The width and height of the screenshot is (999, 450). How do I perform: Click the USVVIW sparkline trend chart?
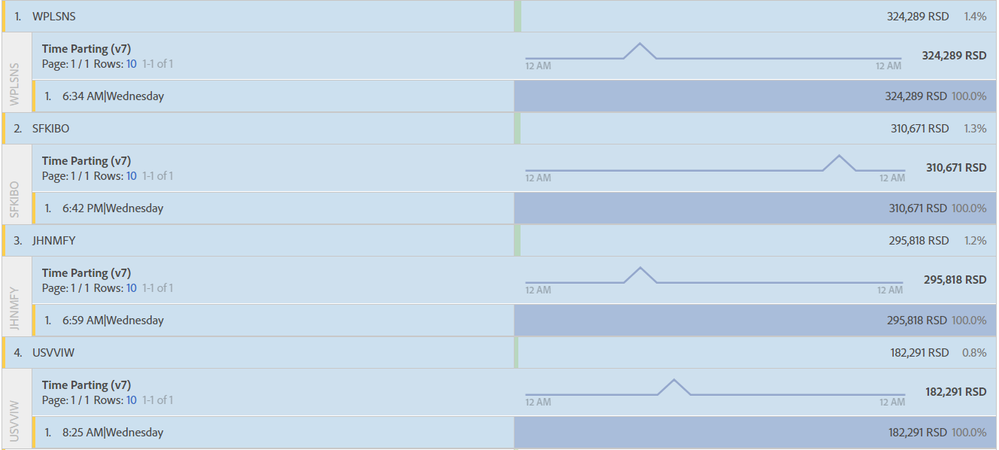714,389
